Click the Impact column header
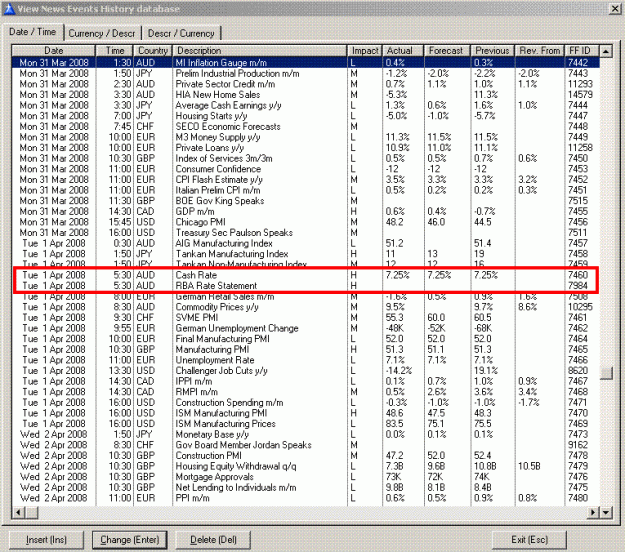The image size is (625, 552). click(x=365, y=51)
